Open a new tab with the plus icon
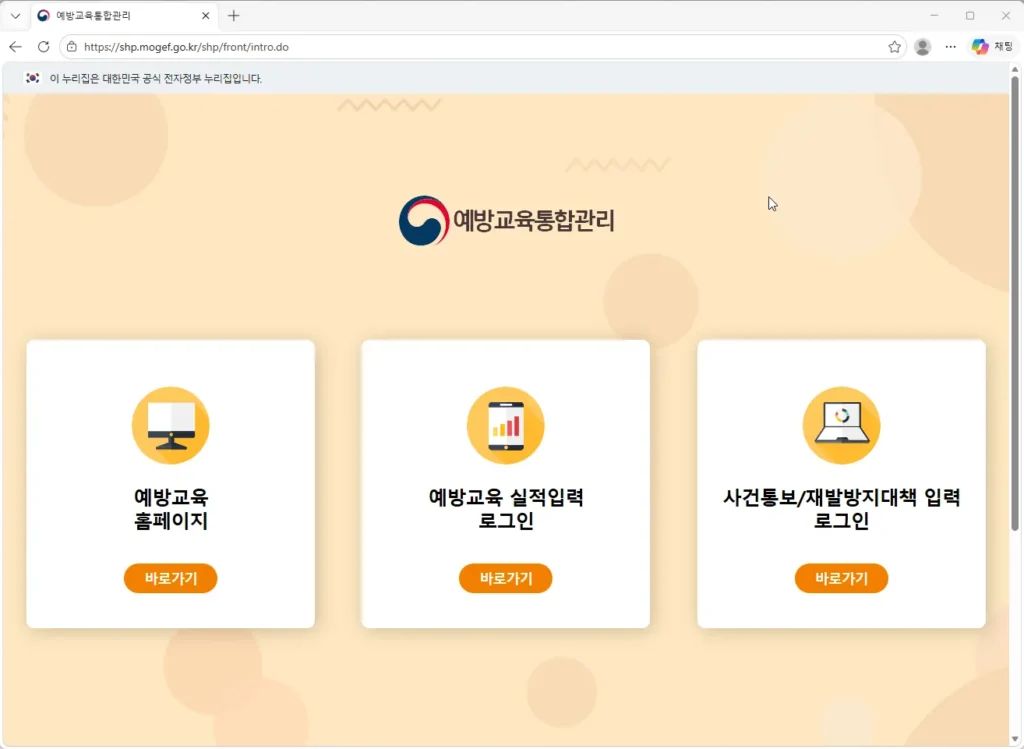The width and height of the screenshot is (1024, 749). click(234, 16)
